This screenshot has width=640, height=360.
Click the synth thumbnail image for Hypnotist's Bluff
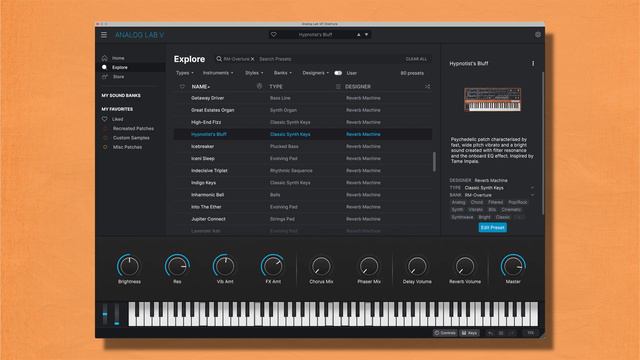[x=493, y=99]
